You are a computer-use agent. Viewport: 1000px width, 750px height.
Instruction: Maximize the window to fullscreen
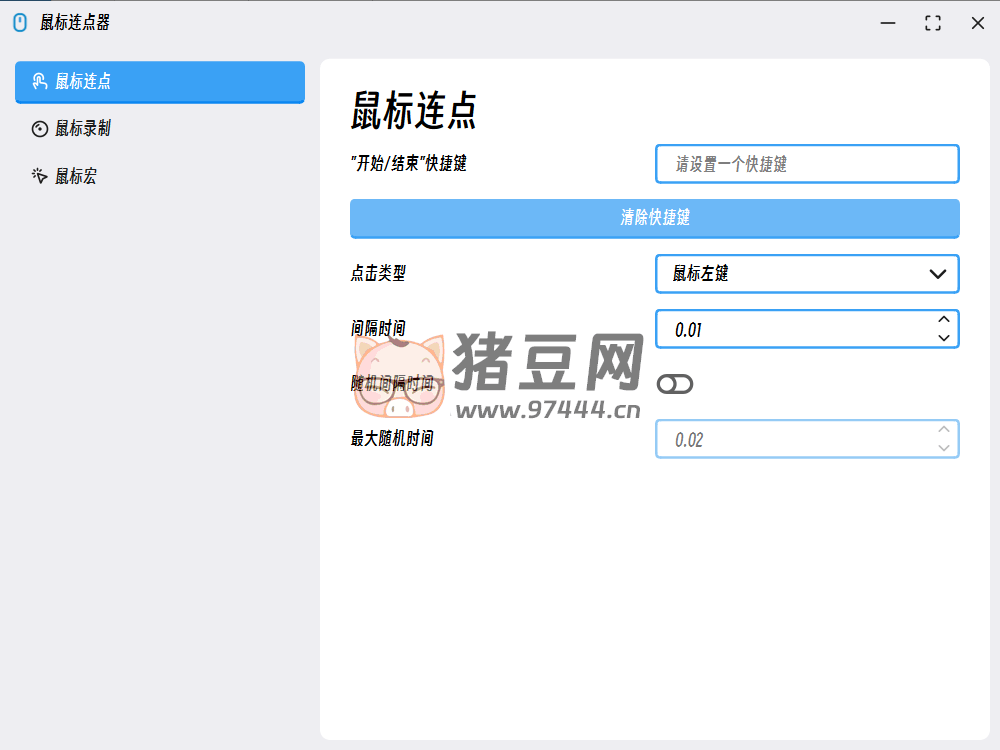coord(933,23)
